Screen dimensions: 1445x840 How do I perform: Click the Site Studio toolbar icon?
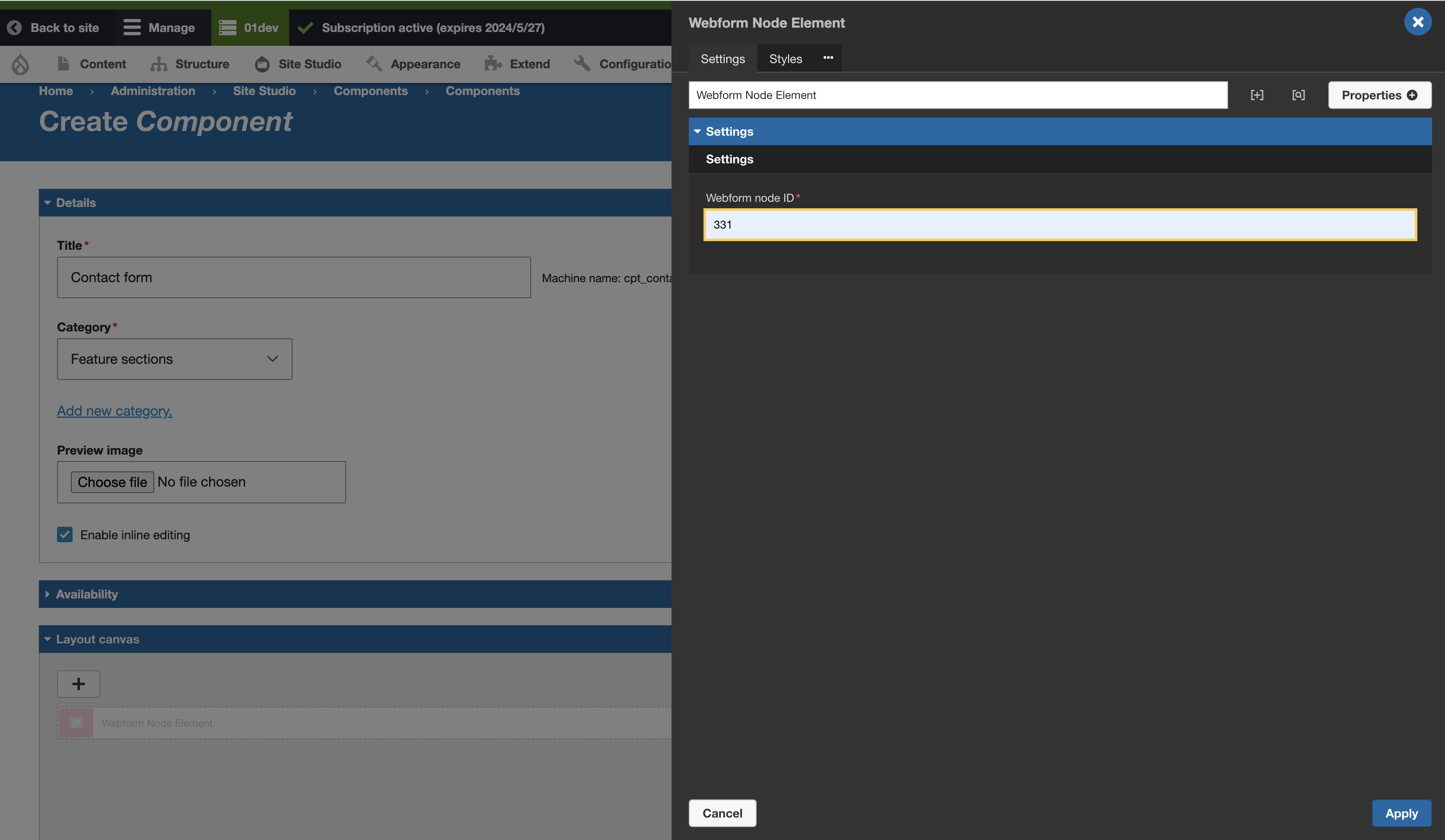pos(262,64)
